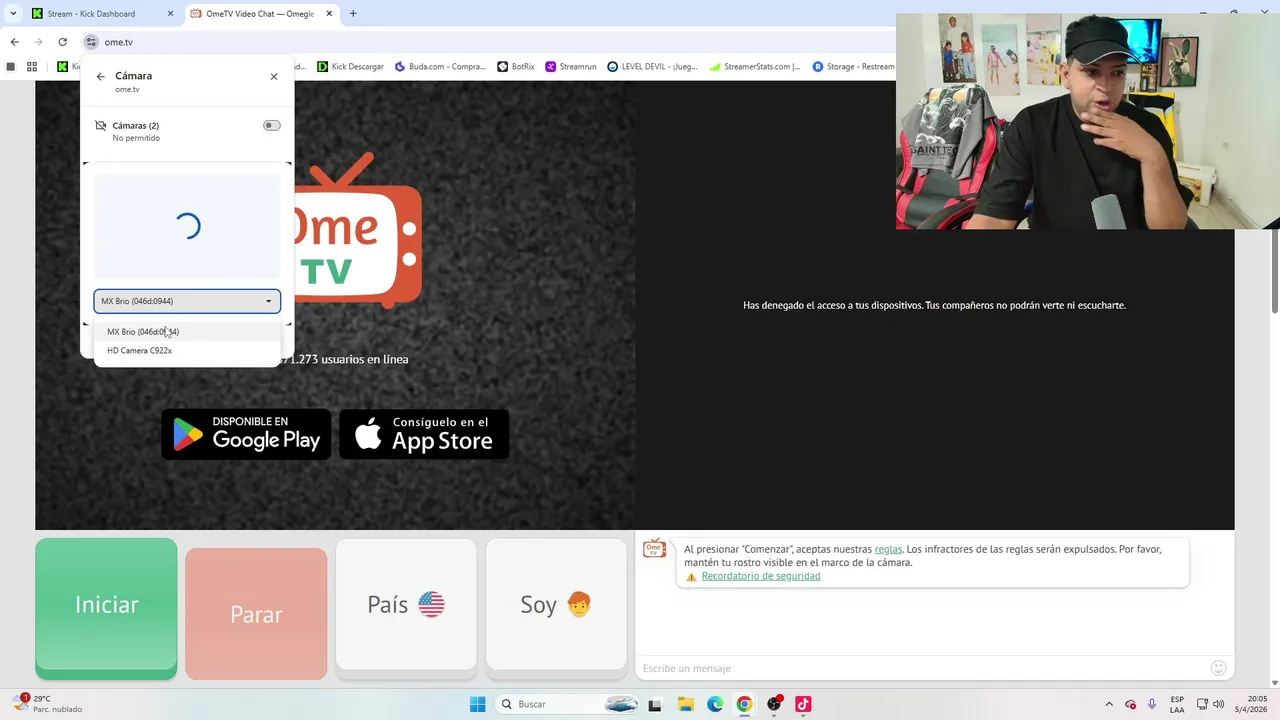Open weather widget showing 29°C
The width and height of the screenshot is (1280, 720).
pyautogui.click(x=48, y=704)
